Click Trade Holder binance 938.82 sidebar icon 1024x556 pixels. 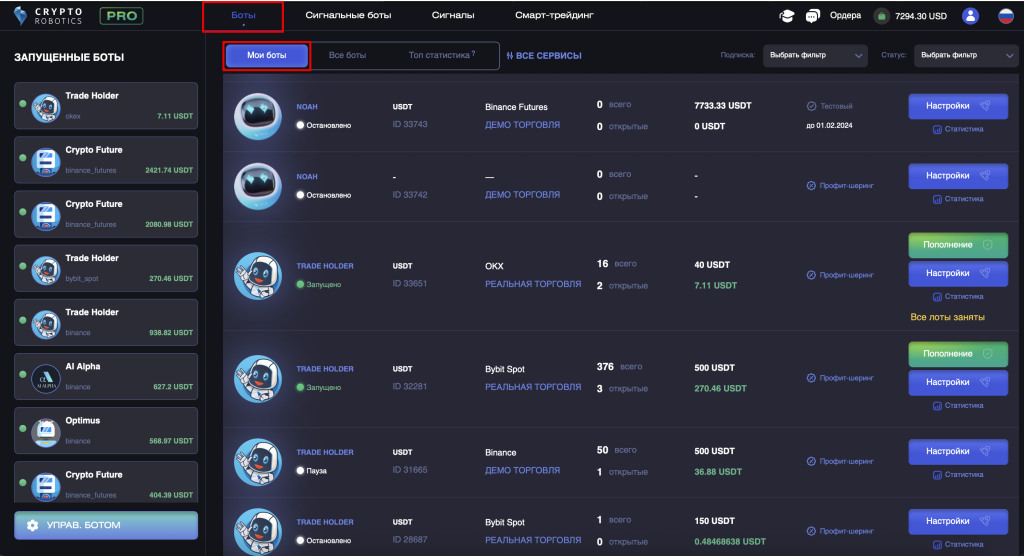click(x=46, y=325)
